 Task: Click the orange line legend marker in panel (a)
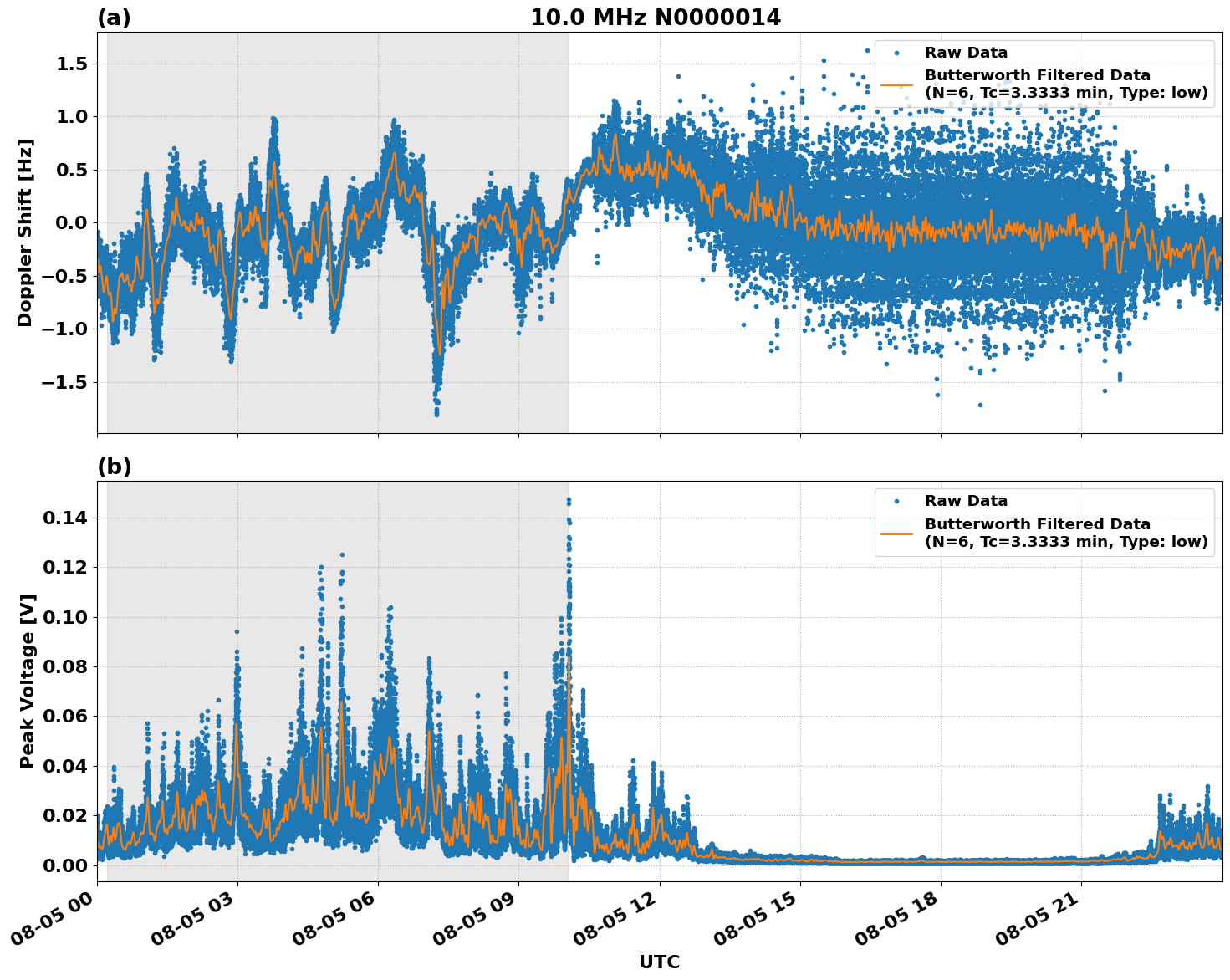pos(896,84)
